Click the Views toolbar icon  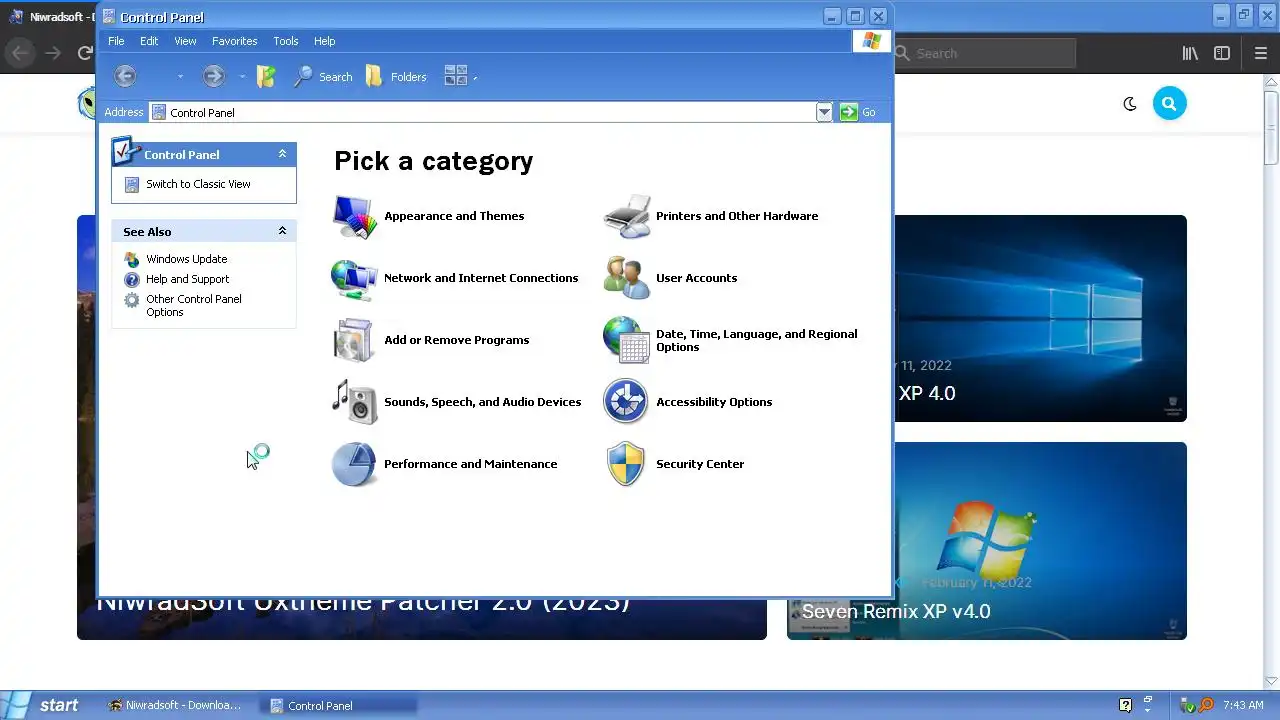[455, 76]
